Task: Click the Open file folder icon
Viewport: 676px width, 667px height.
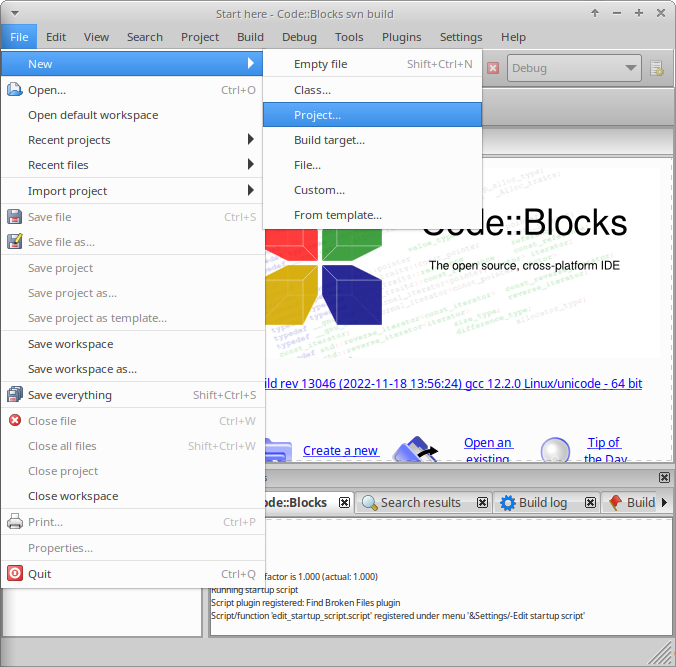Action: (x=15, y=90)
